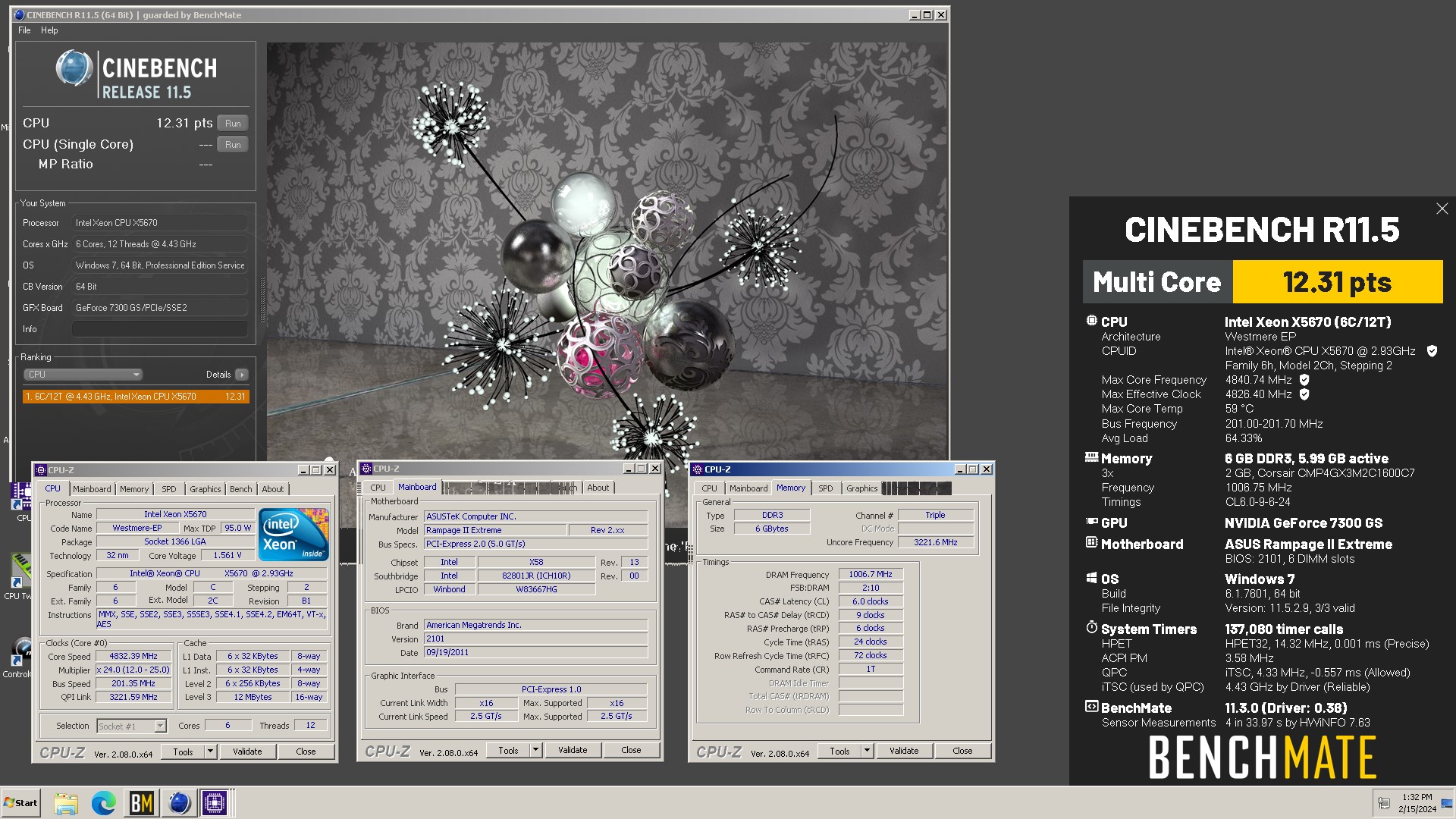Click the Cinebench title bar icon
The image size is (1456, 819).
pyautogui.click(x=19, y=15)
